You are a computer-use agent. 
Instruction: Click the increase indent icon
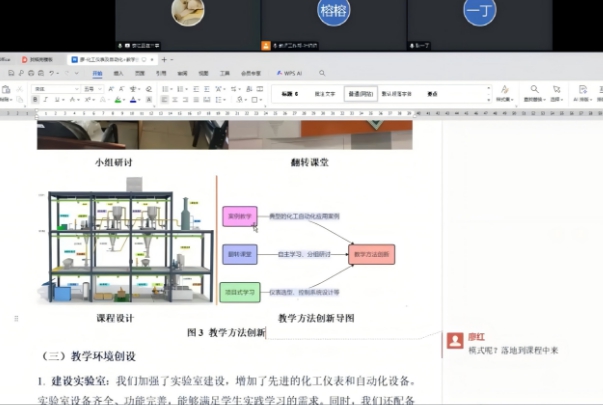[x=207, y=89]
